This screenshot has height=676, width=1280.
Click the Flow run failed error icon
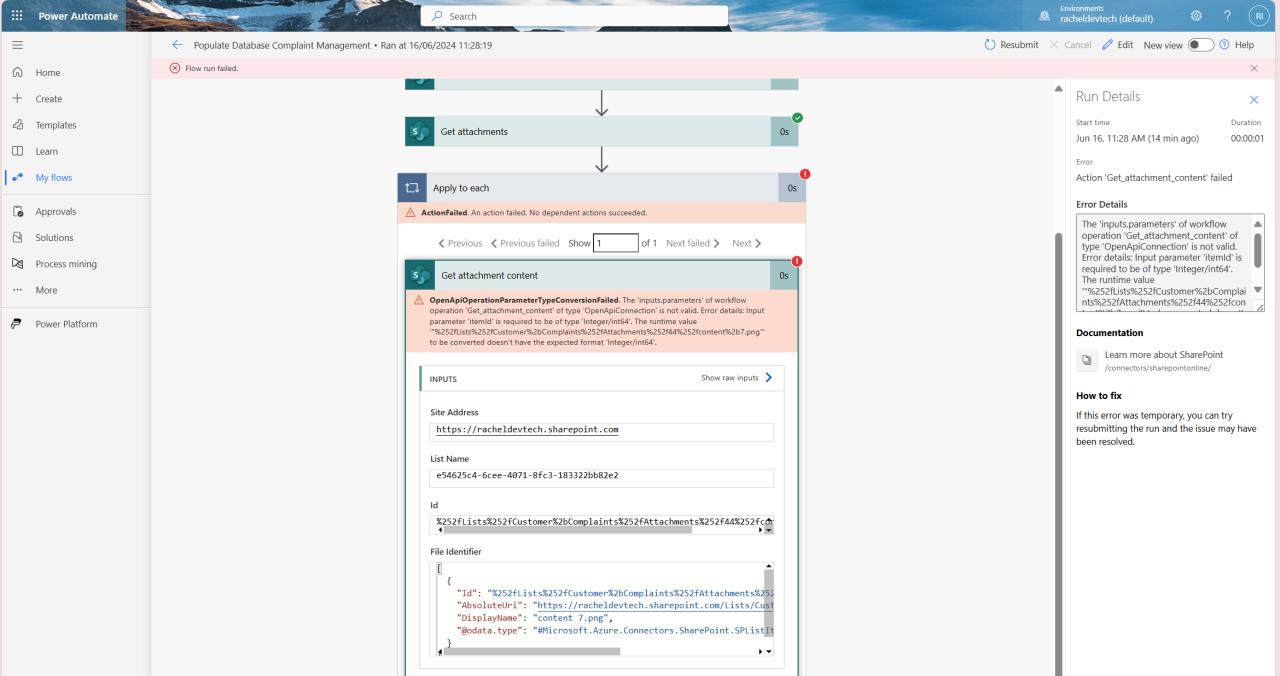tap(175, 68)
